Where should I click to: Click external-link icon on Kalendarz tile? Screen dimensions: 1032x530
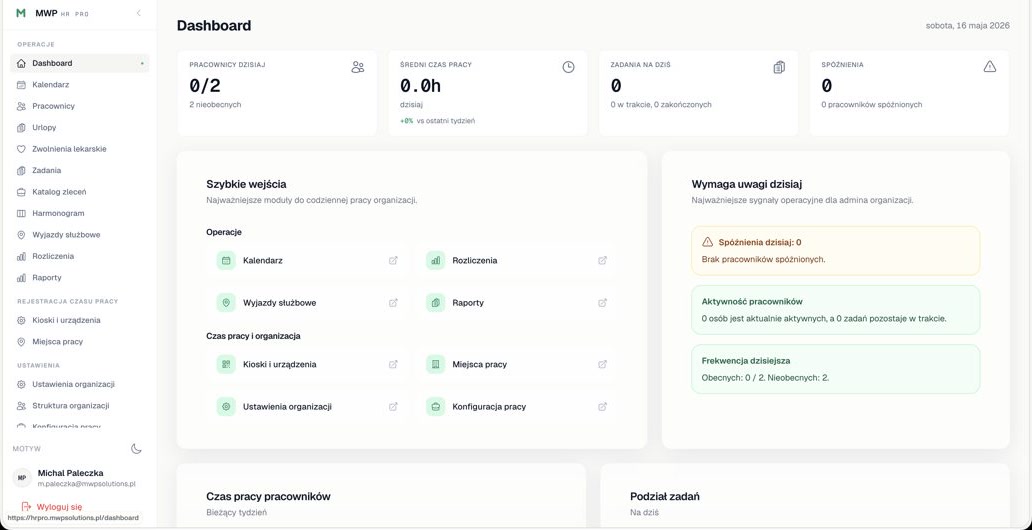pyautogui.click(x=393, y=261)
